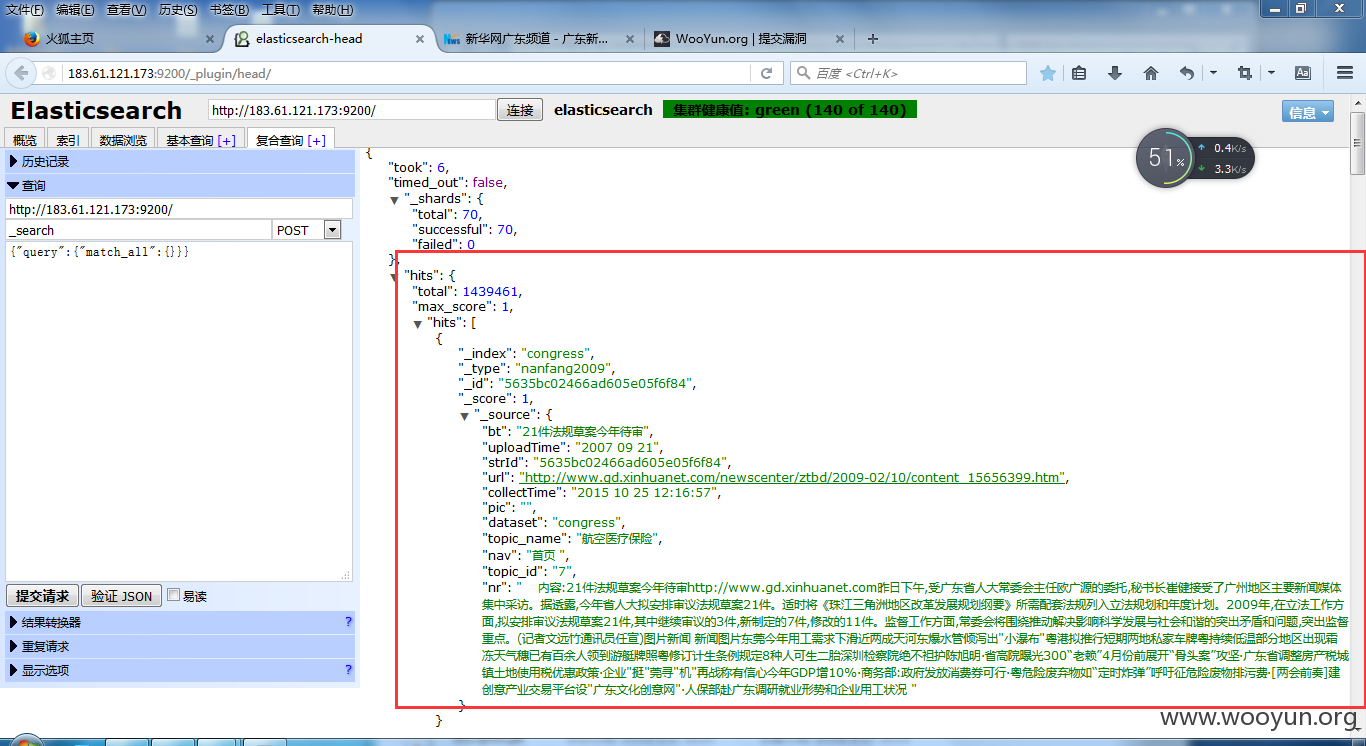Expand the 结果转换器 section
This screenshot has height=746, width=1366.
[x=180, y=622]
